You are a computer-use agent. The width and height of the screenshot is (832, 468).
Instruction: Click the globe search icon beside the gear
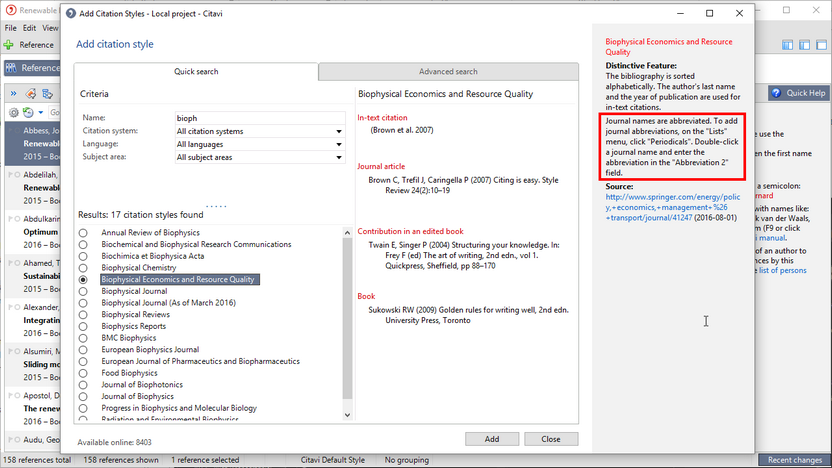(x=28, y=112)
